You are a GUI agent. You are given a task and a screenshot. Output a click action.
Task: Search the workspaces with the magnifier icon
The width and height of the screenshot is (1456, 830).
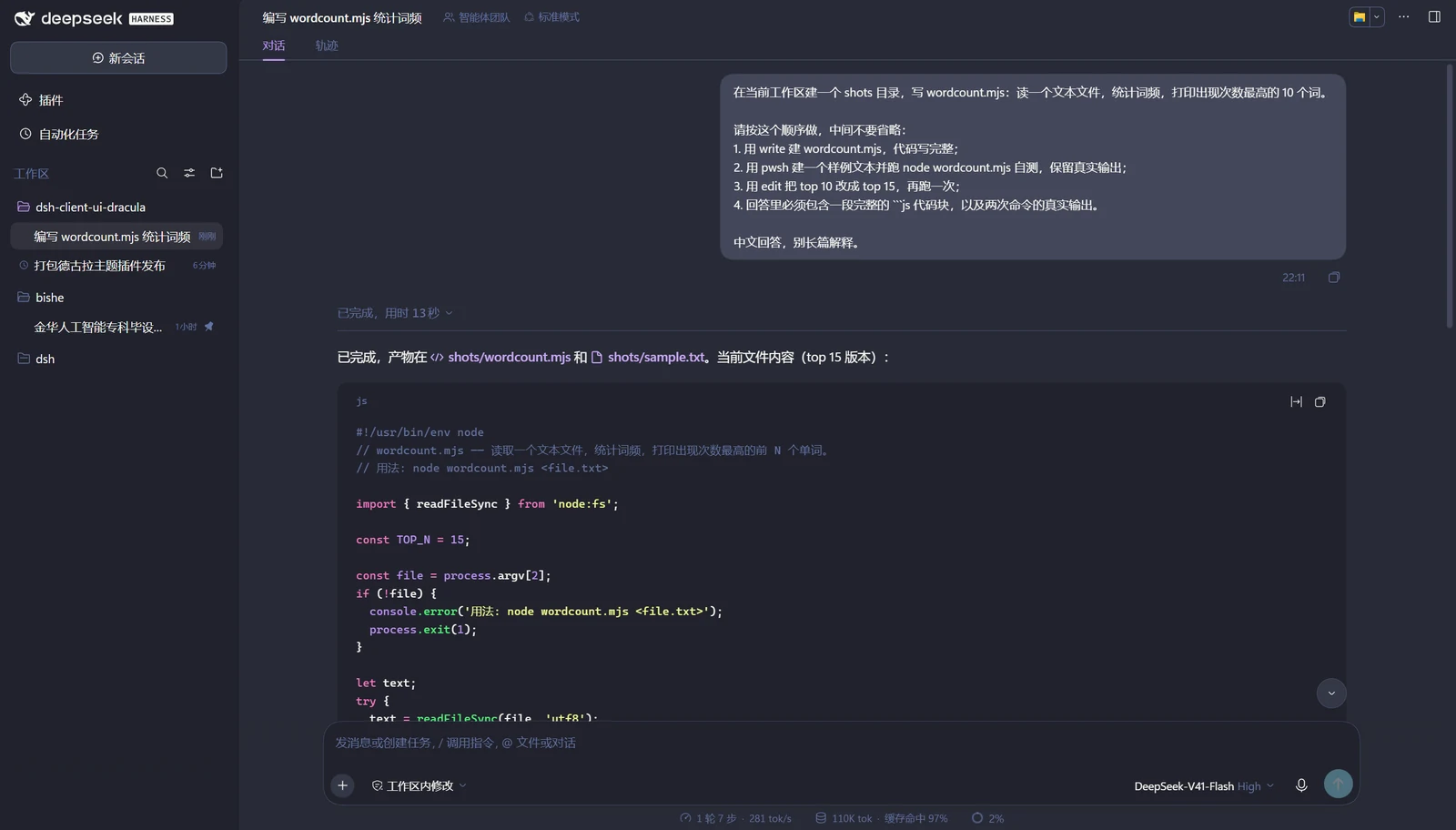(162, 173)
